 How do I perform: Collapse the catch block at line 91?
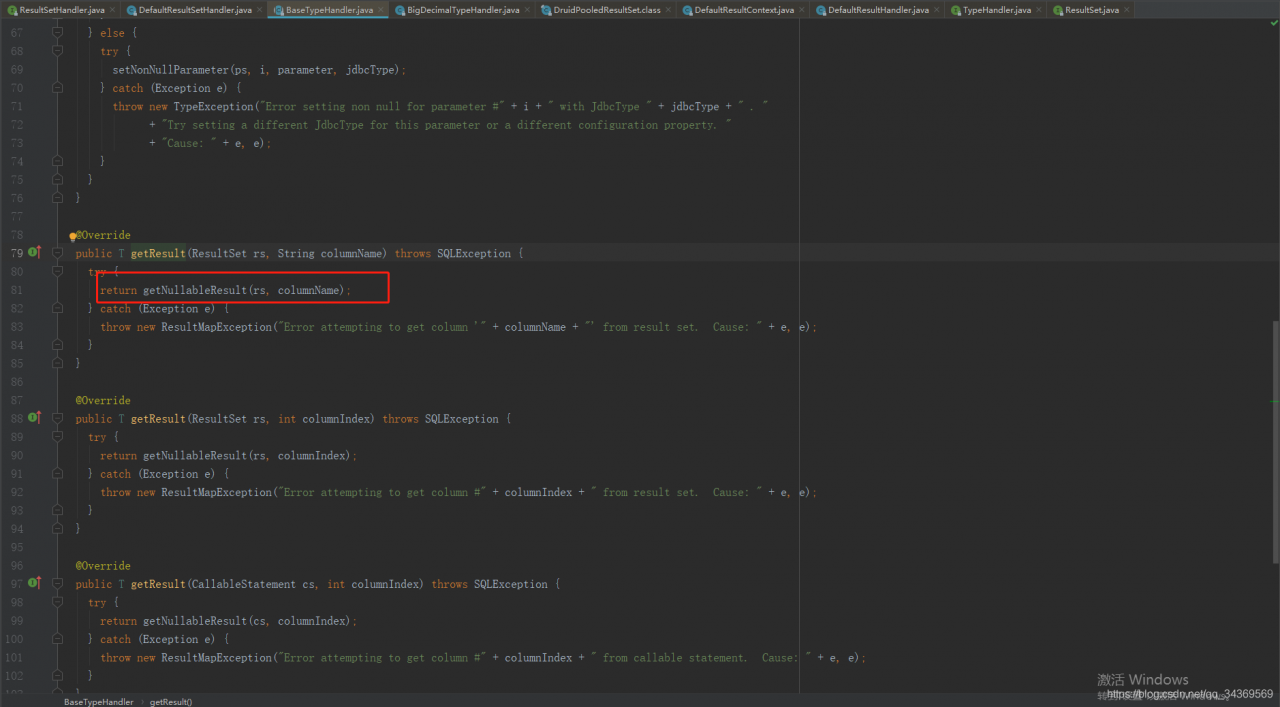click(57, 473)
